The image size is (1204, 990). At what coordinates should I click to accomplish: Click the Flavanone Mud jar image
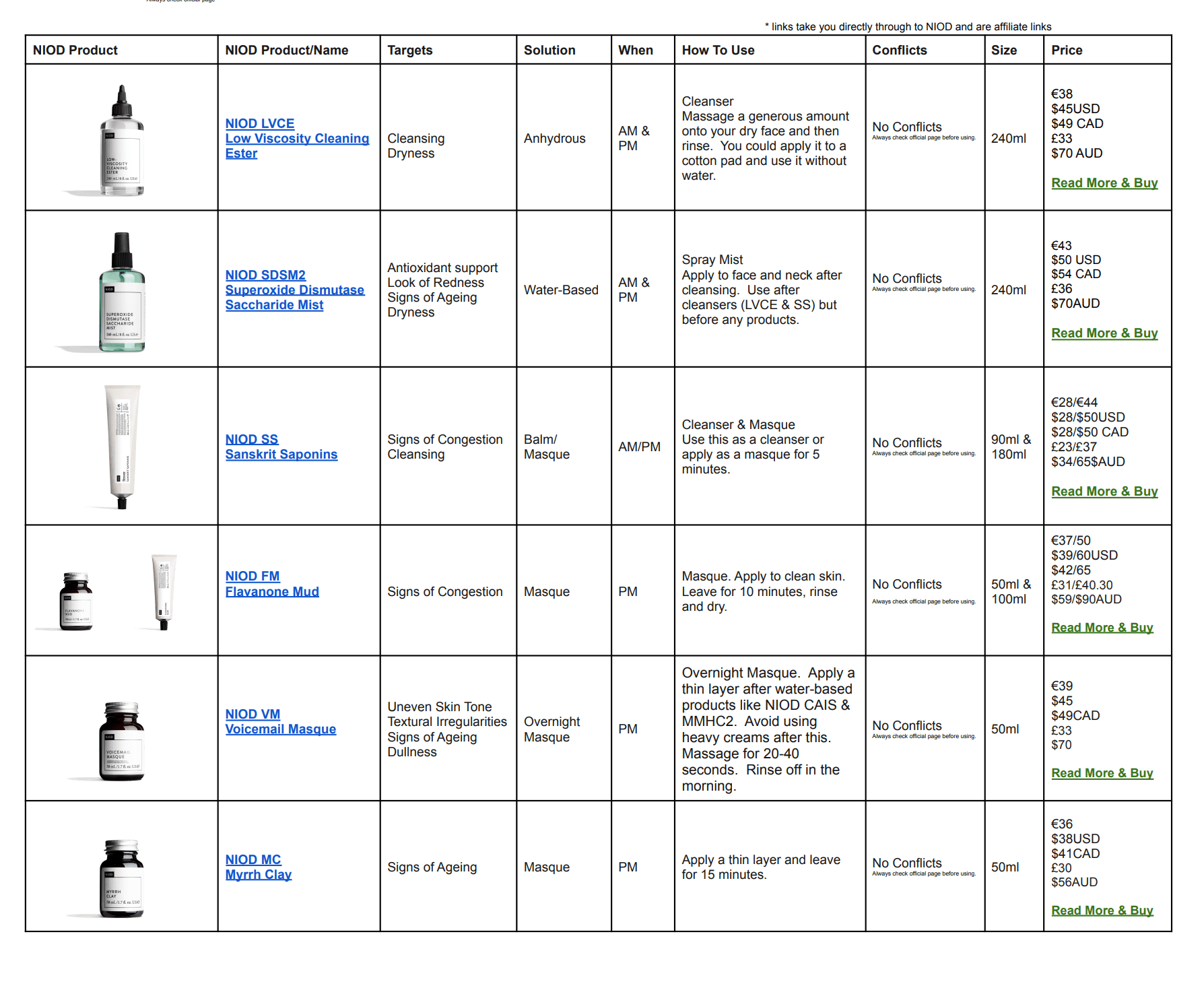point(76,601)
